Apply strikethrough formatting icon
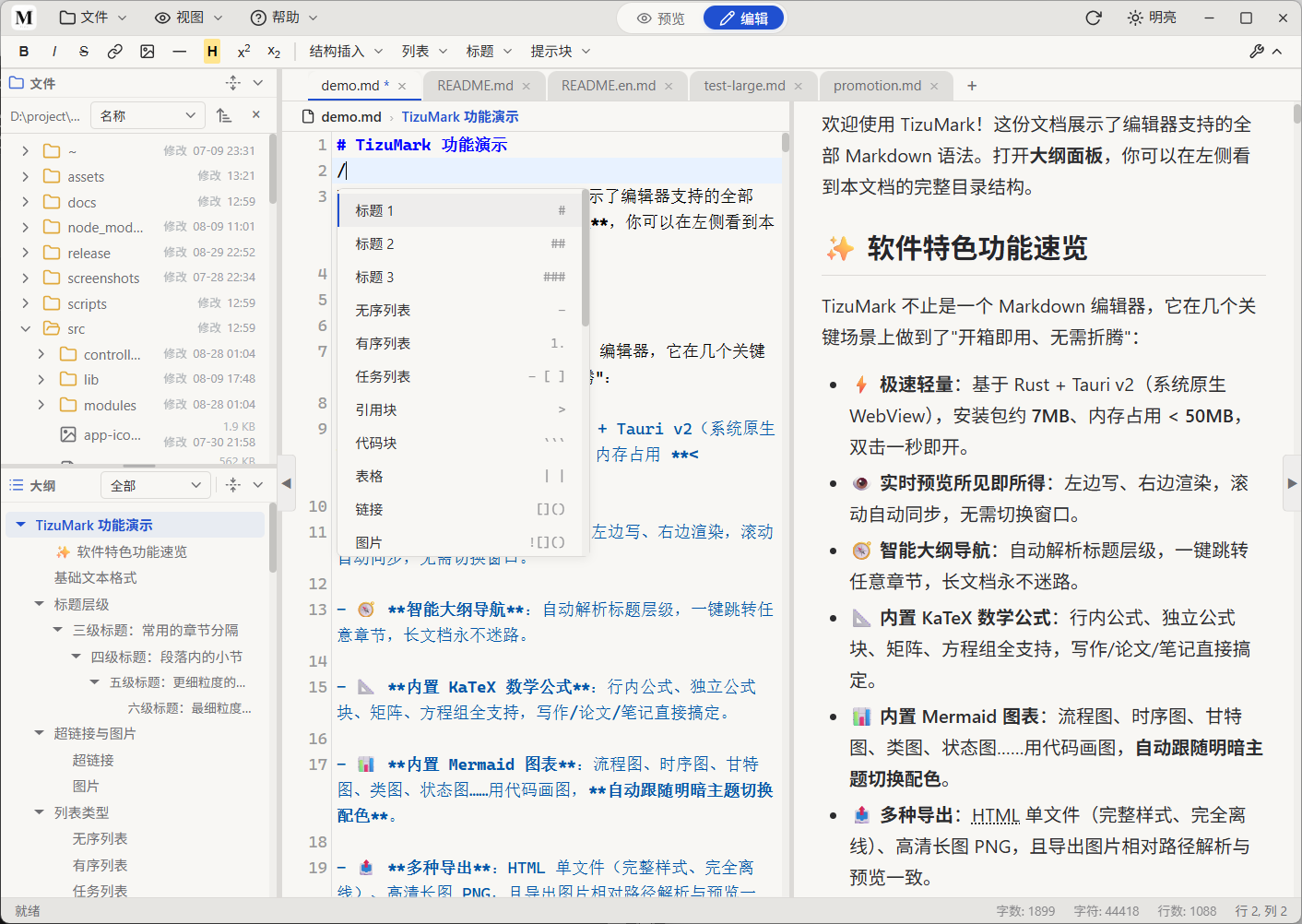 [84, 52]
